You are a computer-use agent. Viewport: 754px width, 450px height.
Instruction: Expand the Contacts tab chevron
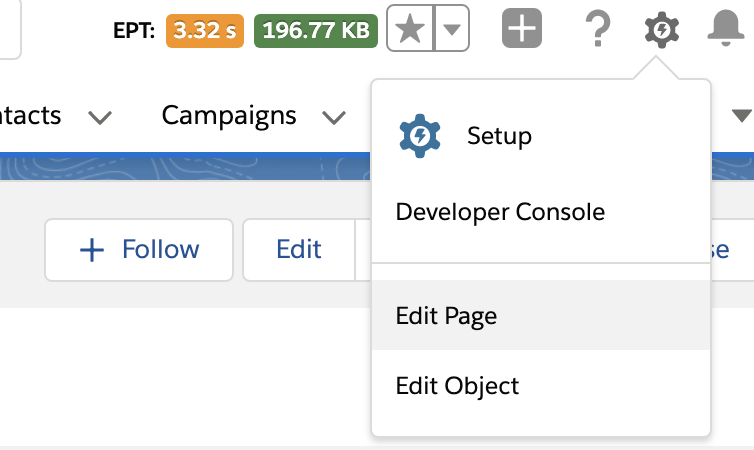click(99, 118)
